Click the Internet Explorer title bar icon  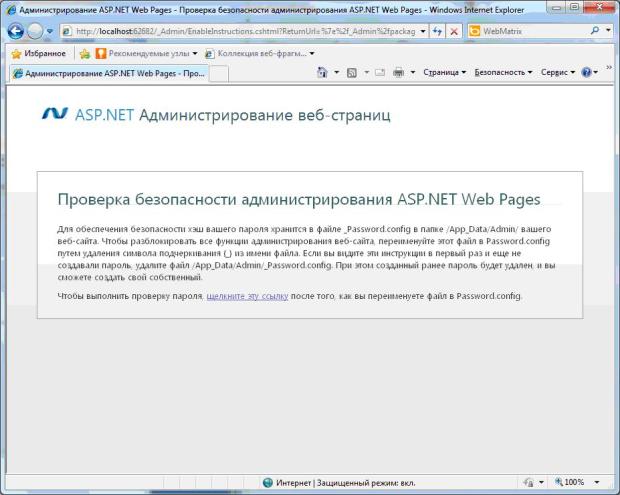[11, 9]
